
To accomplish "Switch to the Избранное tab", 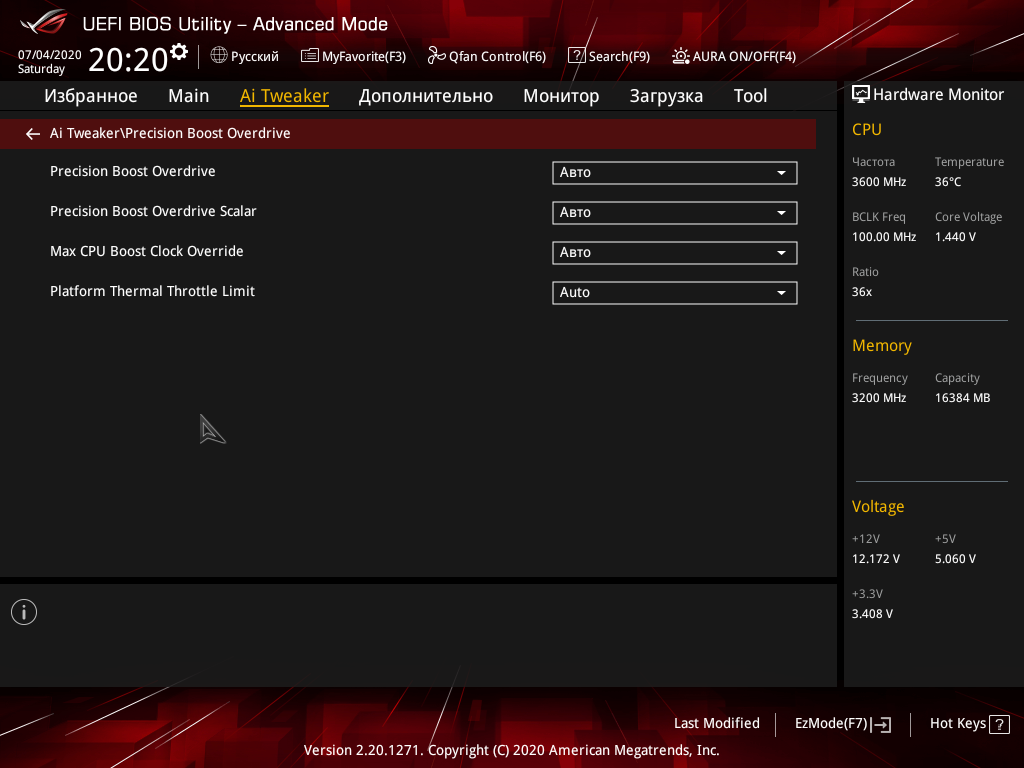I will click(x=91, y=96).
